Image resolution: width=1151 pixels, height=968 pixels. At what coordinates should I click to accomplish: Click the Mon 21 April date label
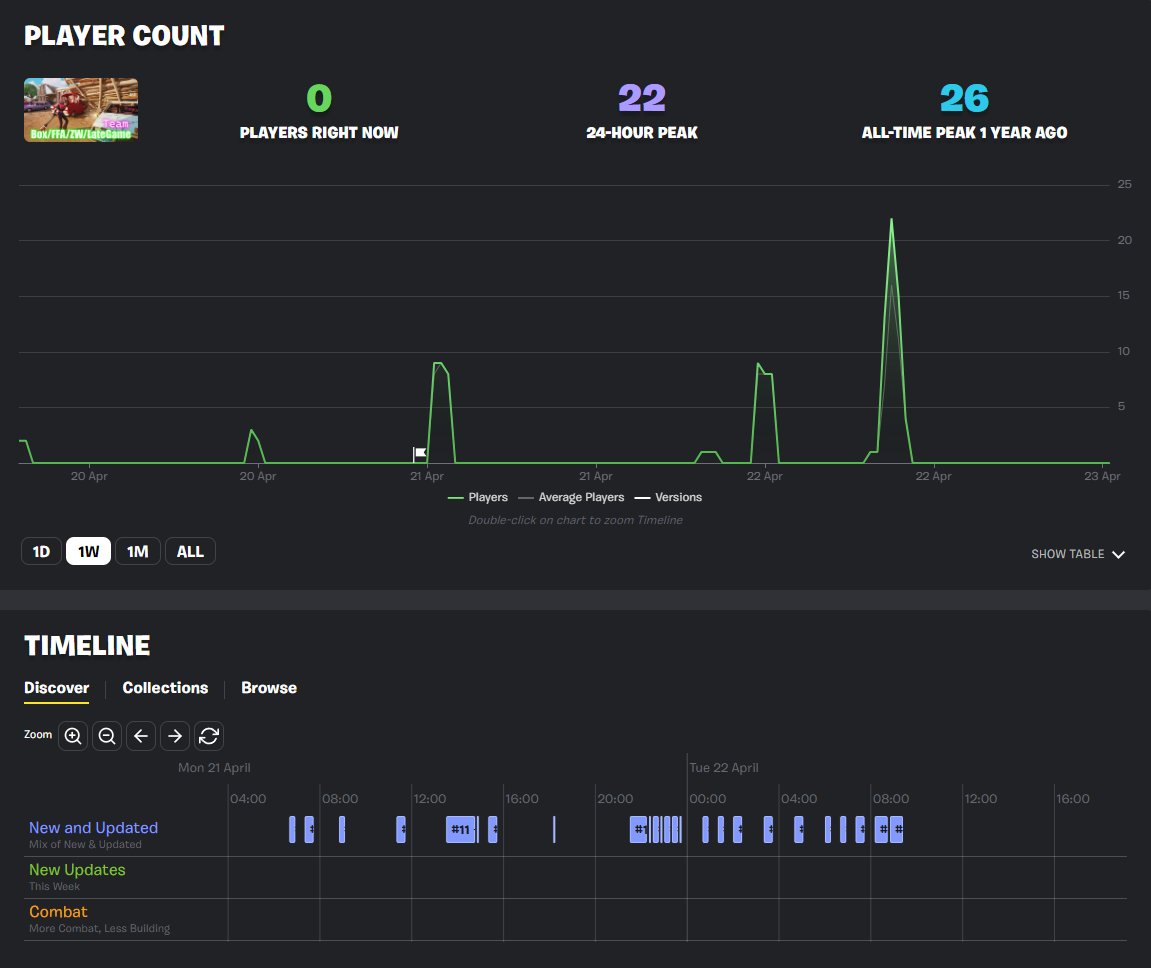[x=214, y=767]
